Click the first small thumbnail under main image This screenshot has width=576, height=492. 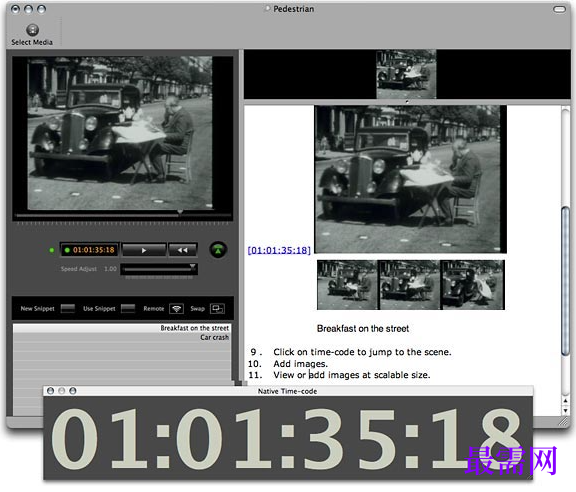347,285
